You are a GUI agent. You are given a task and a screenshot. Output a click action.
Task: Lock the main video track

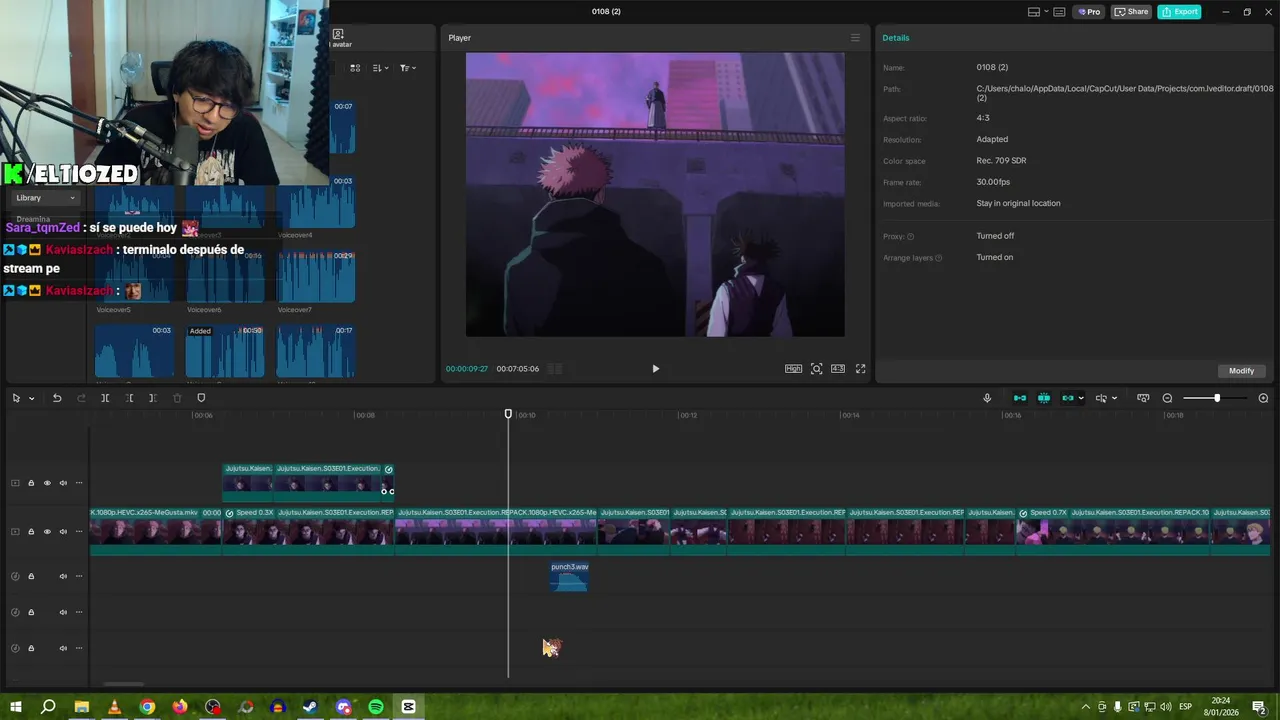pos(31,532)
